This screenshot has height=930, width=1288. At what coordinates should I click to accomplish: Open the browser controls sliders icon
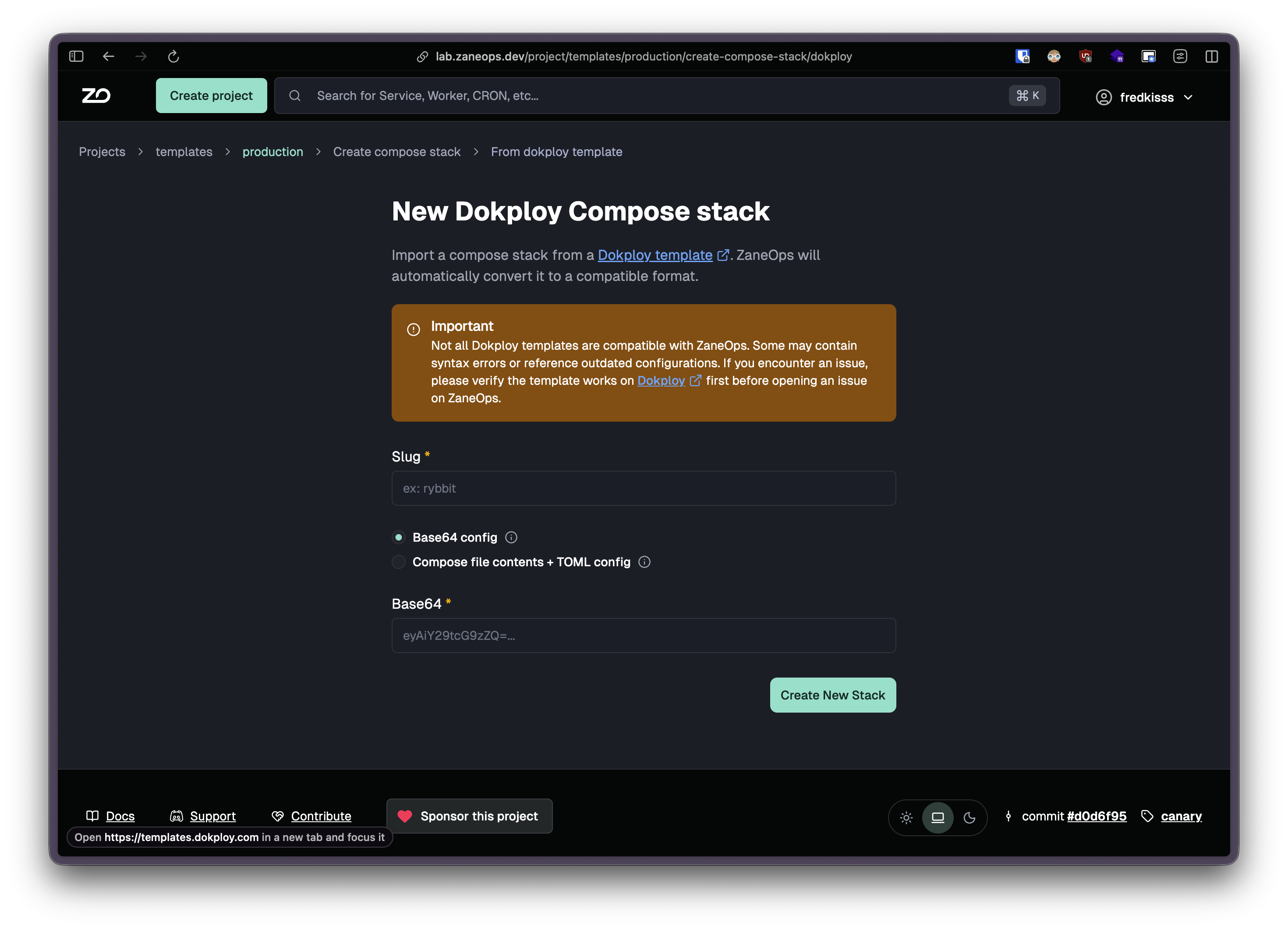[x=1180, y=56]
